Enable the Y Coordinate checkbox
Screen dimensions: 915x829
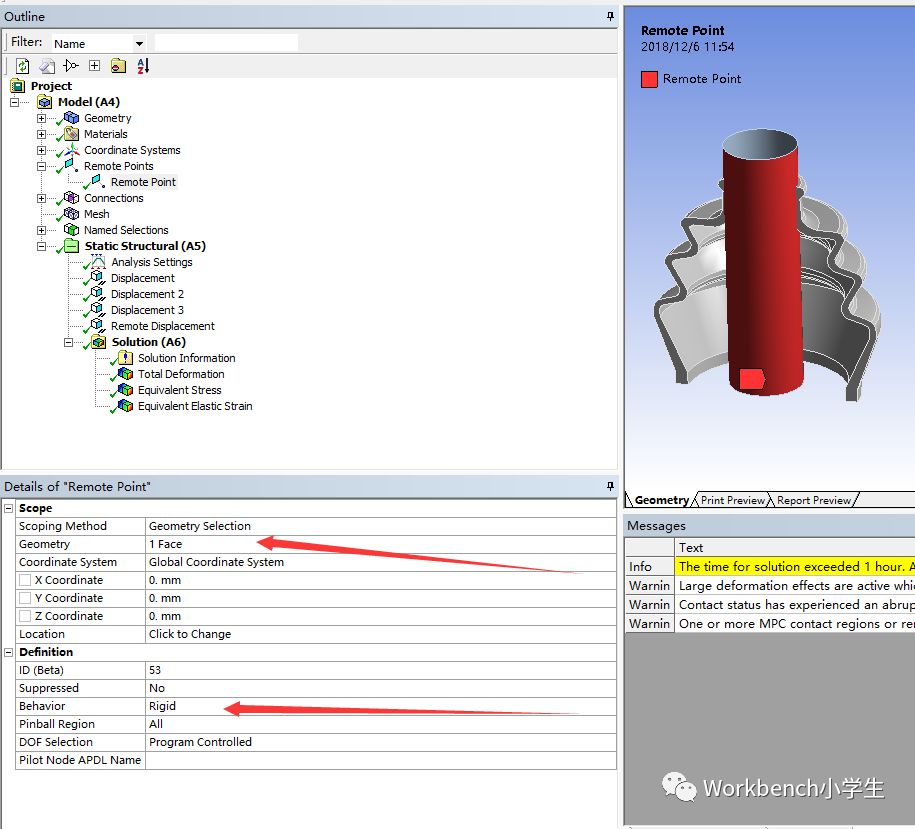point(25,598)
